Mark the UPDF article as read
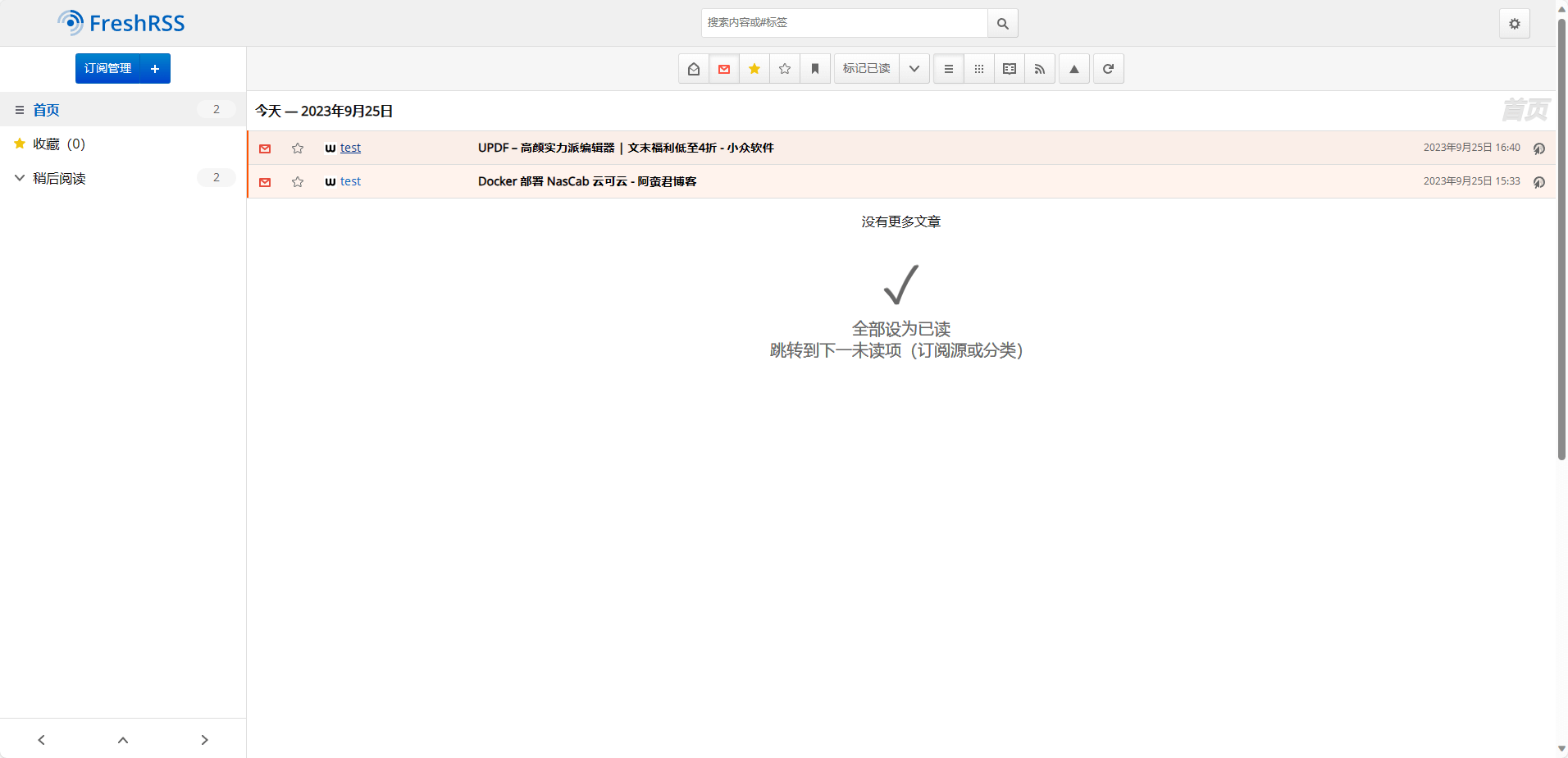The height and width of the screenshot is (758, 1568). point(265,148)
